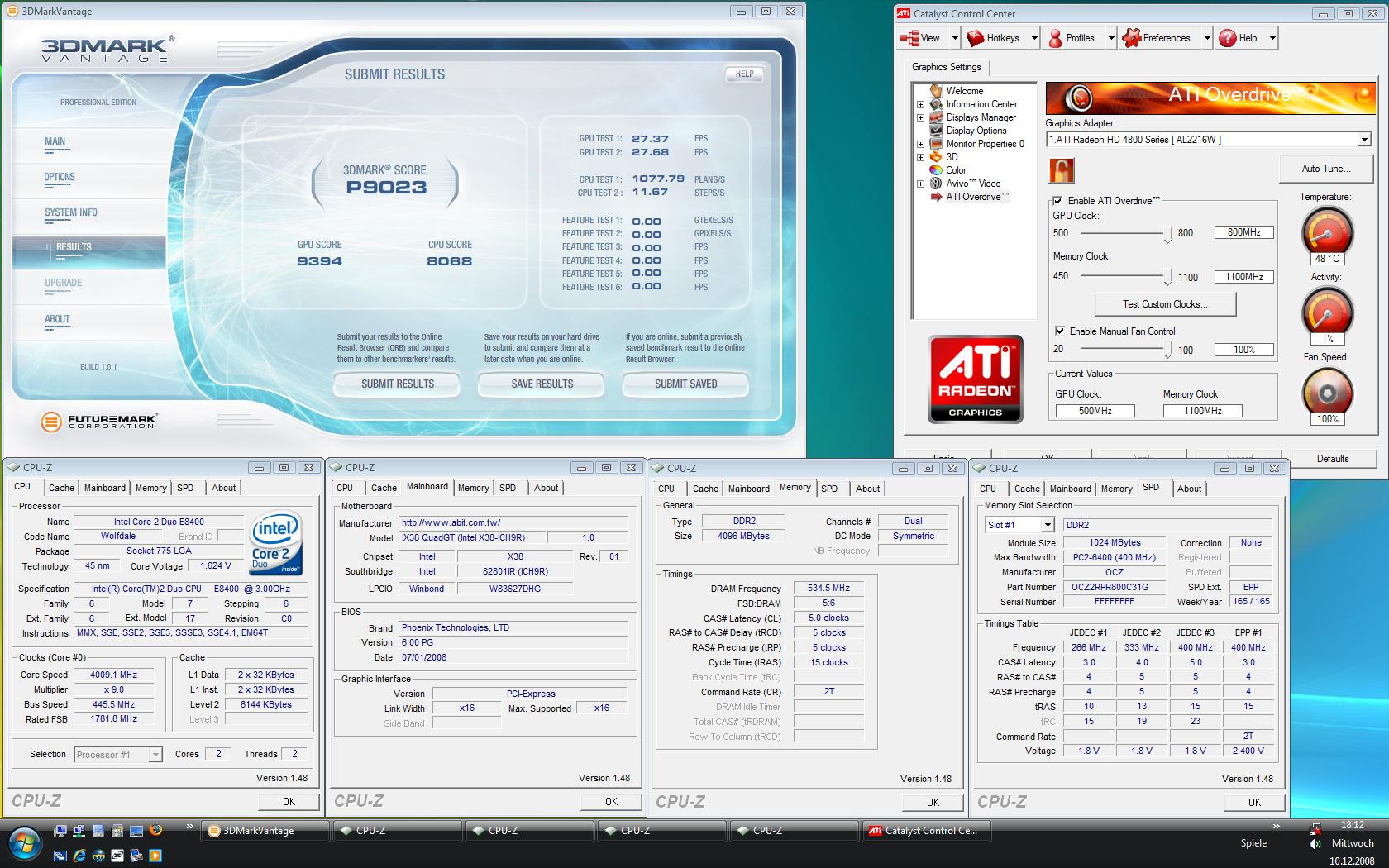Expand the 3D tree node
1389x868 pixels.
[920, 157]
